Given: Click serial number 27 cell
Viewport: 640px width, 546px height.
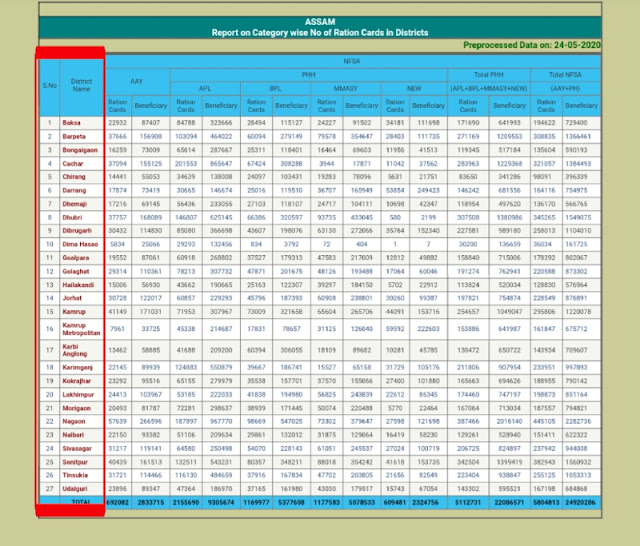Looking at the screenshot, I should 49,488.
